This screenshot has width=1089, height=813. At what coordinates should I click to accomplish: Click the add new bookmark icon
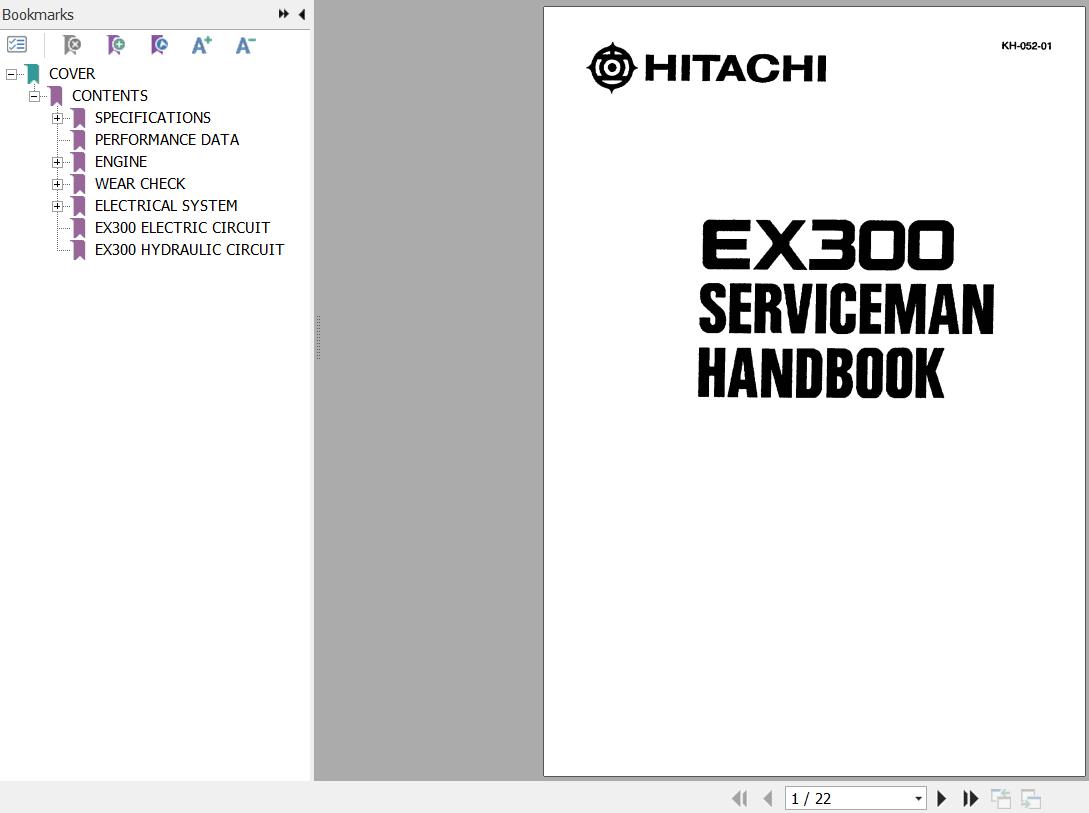pos(116,45)
